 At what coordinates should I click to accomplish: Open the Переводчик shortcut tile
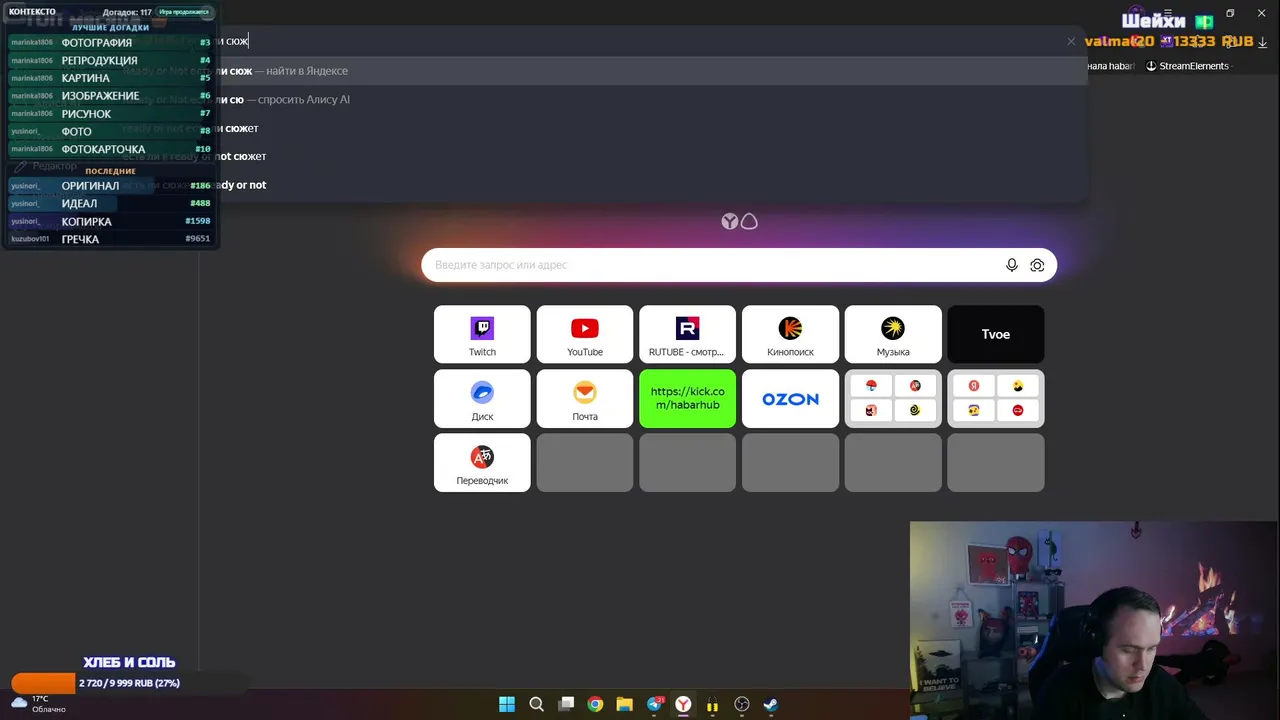[482, 463]
